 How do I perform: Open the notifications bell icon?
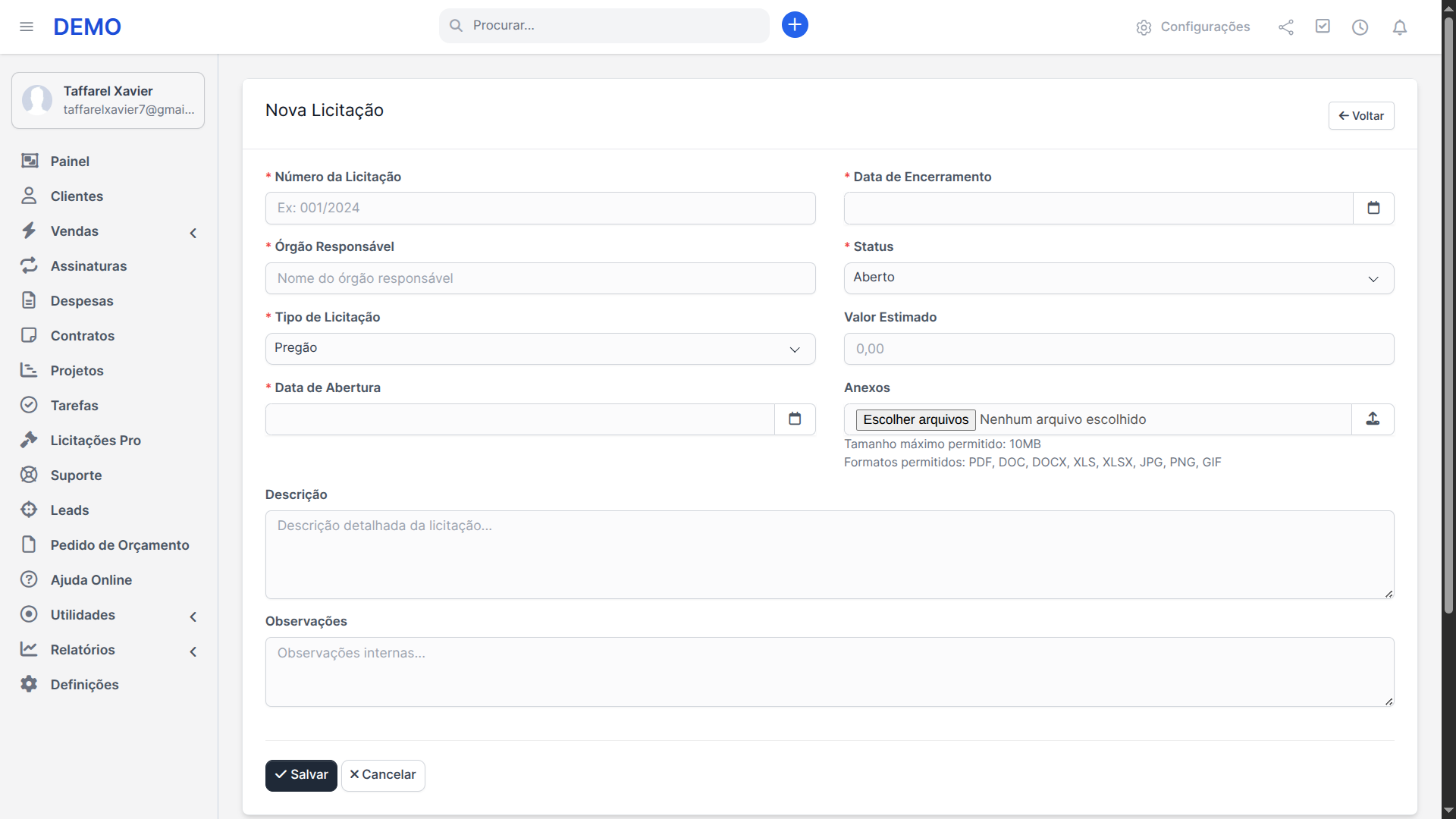coord(1399,27)
